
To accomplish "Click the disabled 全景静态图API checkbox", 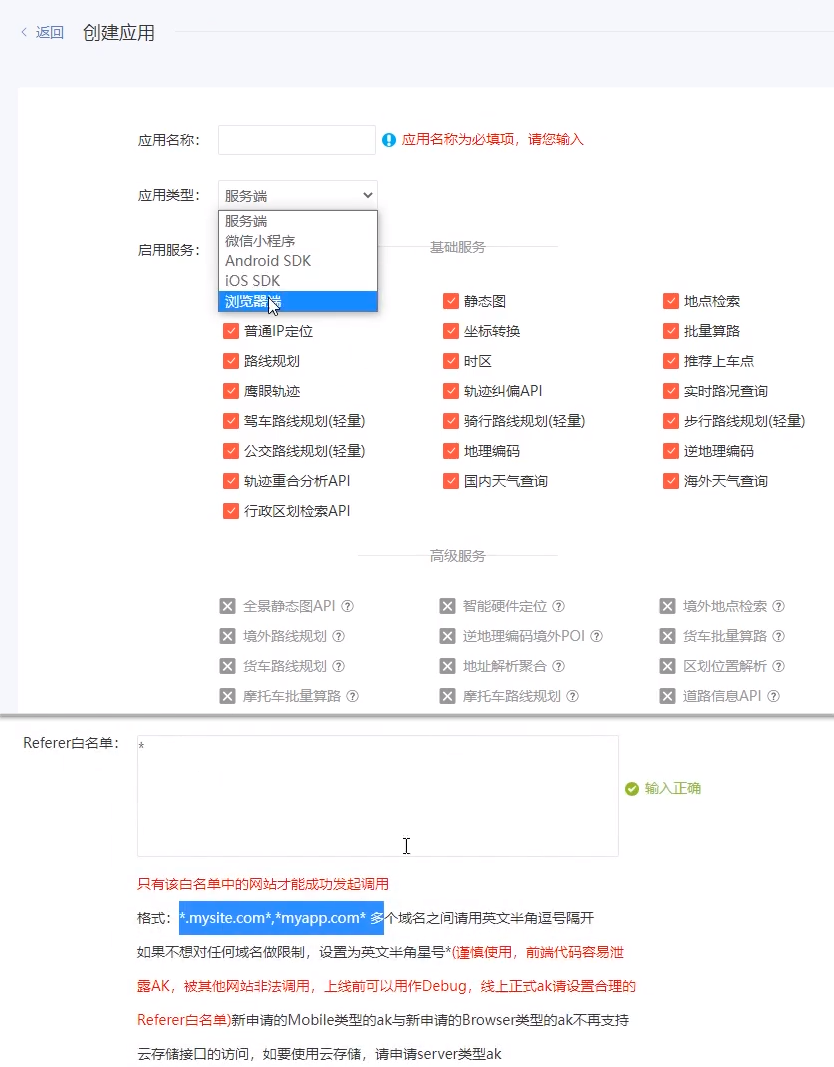I will pyautogui.click(x=227, y=606).
